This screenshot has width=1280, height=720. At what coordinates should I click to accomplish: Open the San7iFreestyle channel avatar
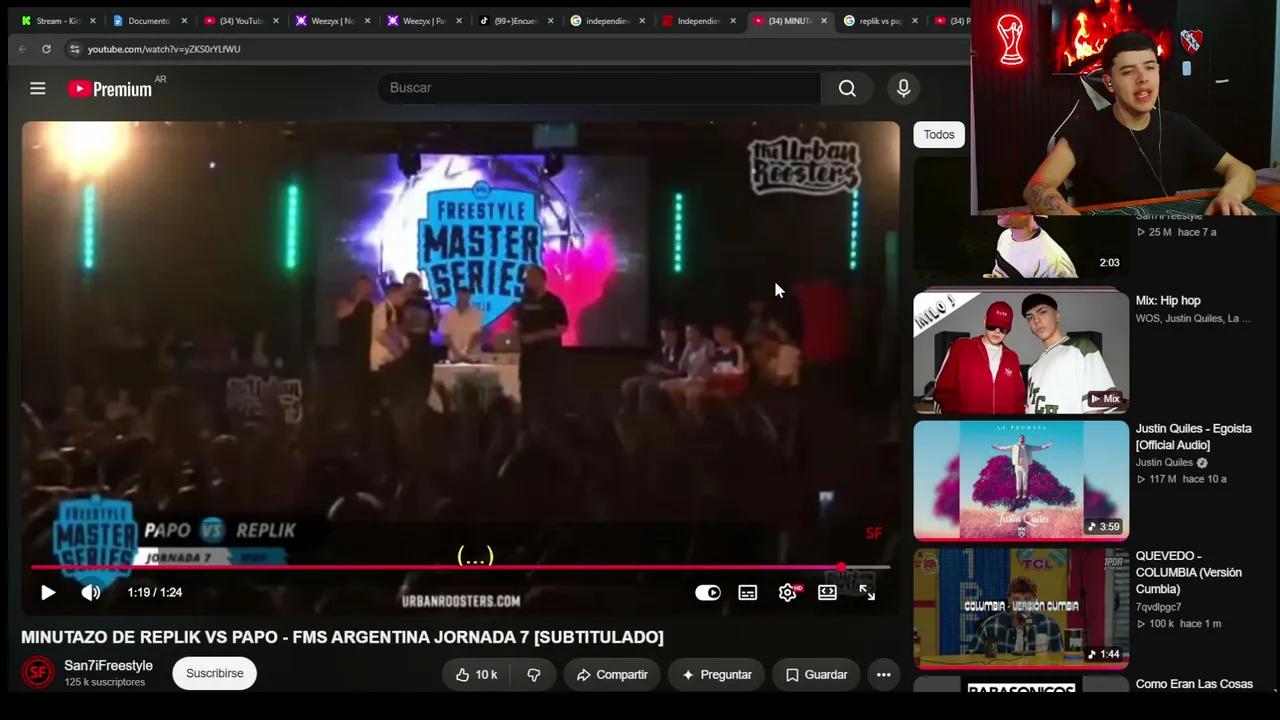pyautogui.click(x=38, y=672)
